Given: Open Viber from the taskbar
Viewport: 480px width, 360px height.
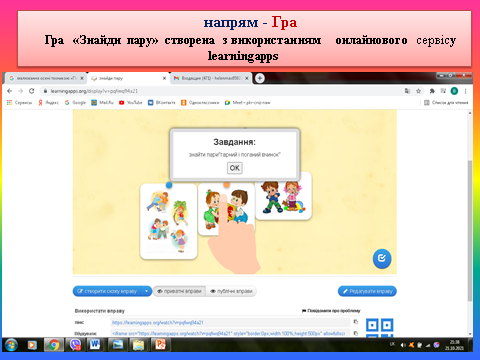Looking at the screenshot, I should (75, 345).
